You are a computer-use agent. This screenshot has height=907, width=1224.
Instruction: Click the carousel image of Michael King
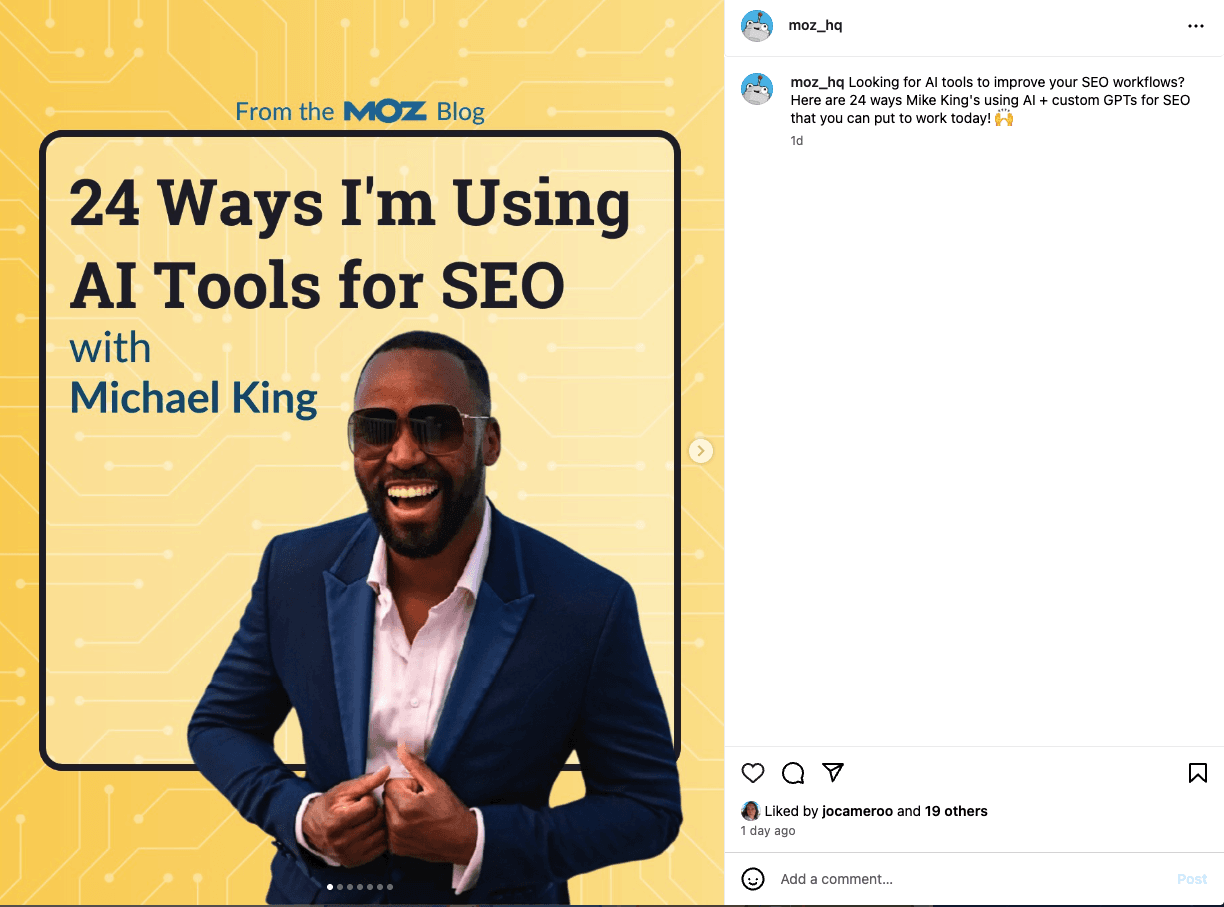click(x=362, y=453)
